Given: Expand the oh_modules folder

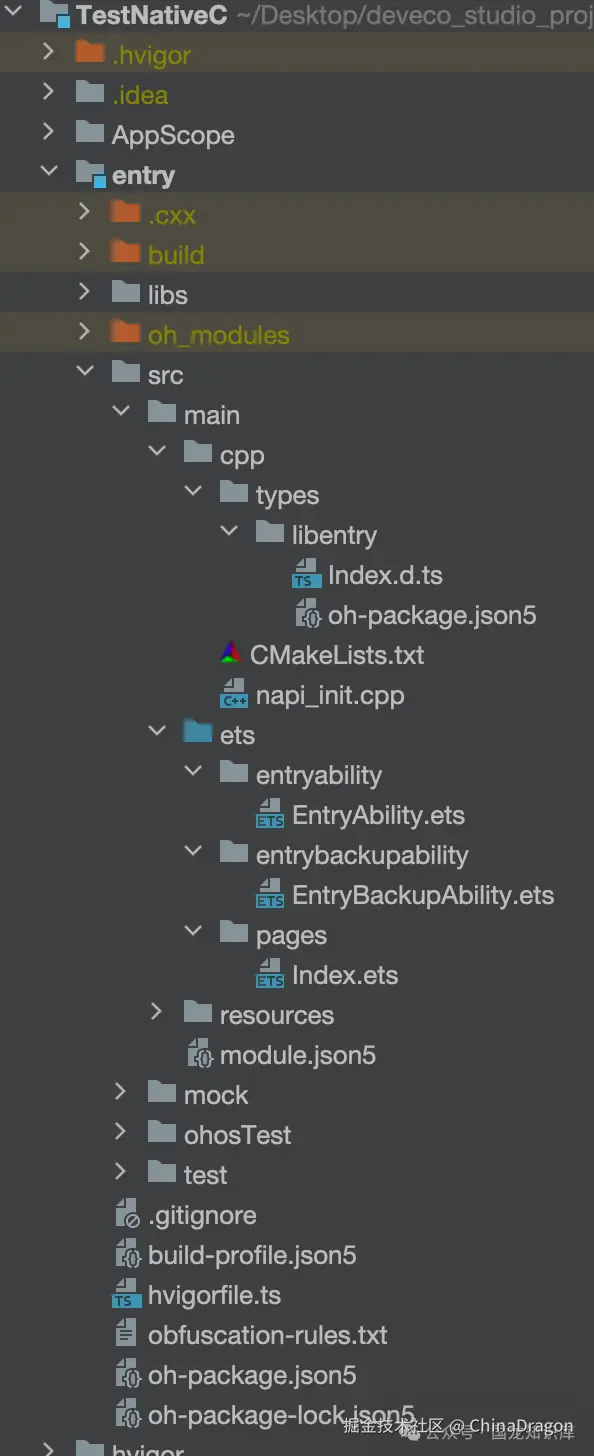Looking at the screenshot, I should coord(84,333).
